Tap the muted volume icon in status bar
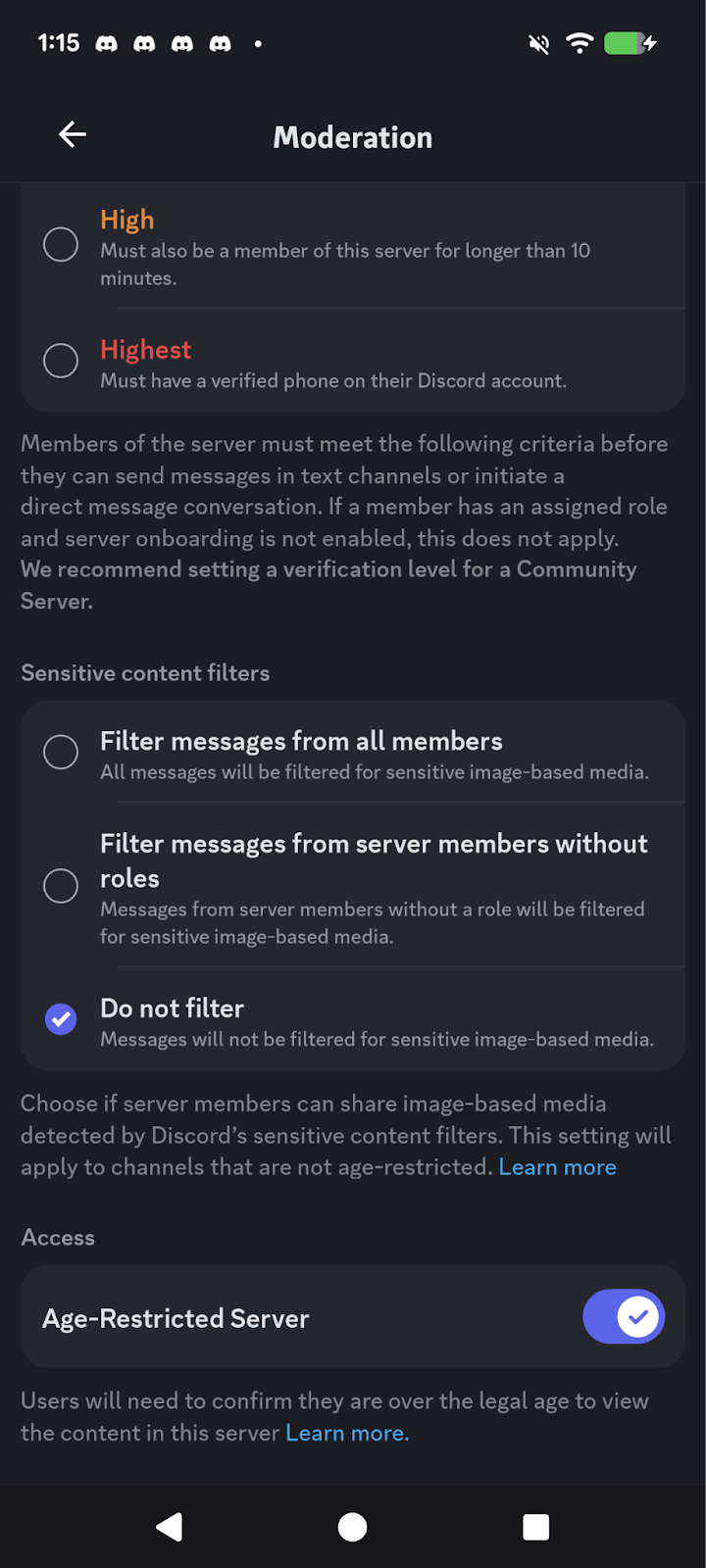This screenshot has height=1568, width=706. pyautogui.click(x=537, y=43)
